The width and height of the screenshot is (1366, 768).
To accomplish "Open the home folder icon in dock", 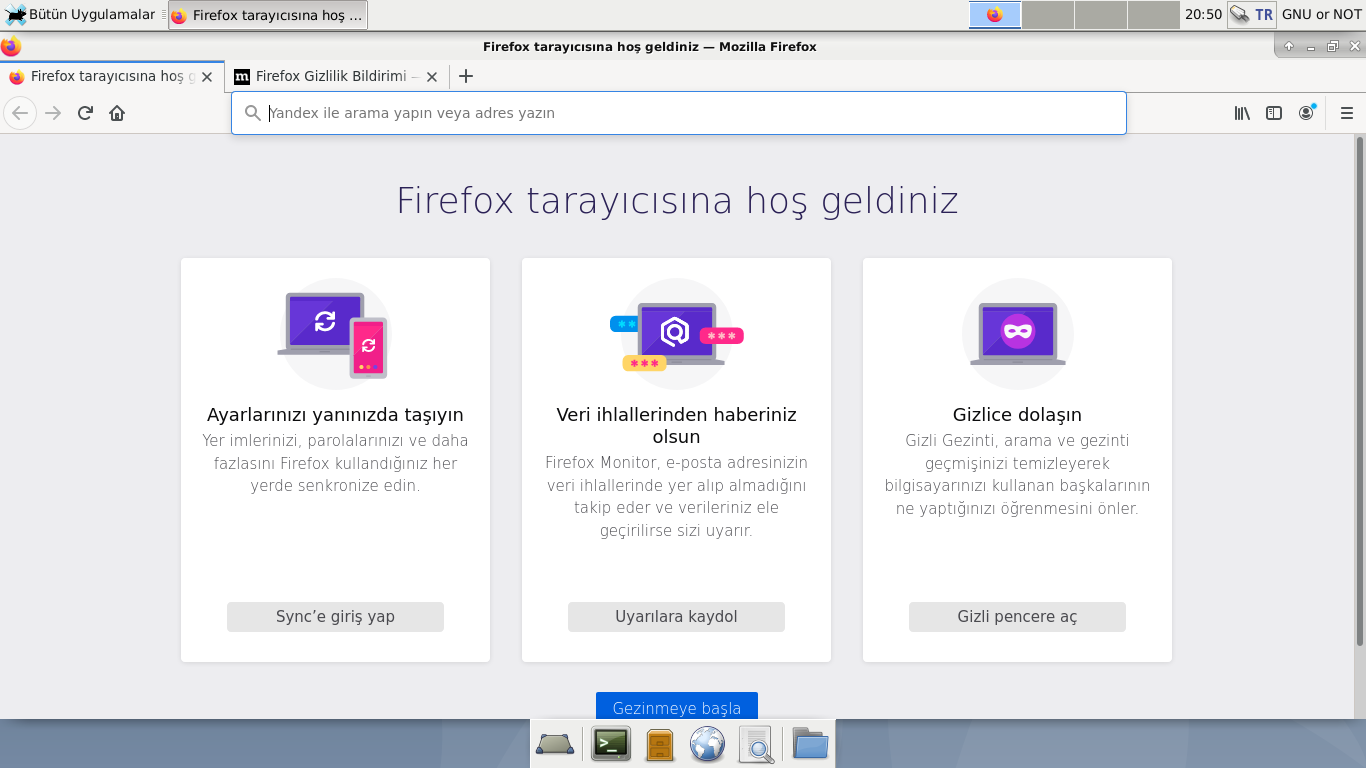I will click(810, 744).
